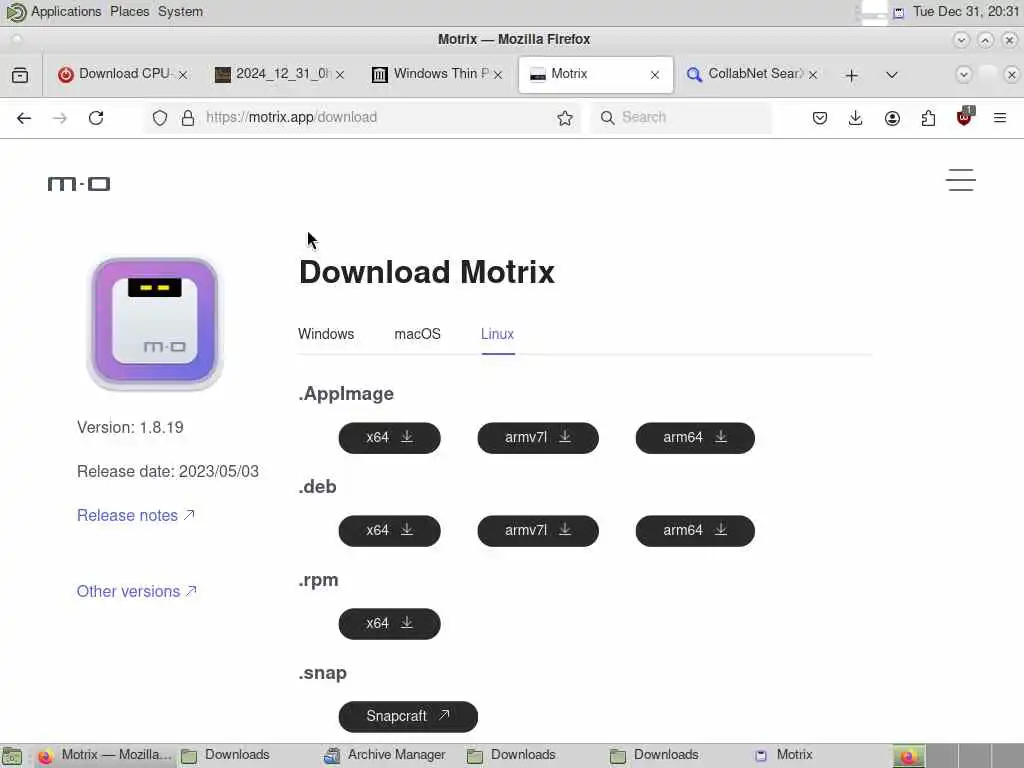Screen dimensions: 1024x768
Task: Close the Motrix tab
Action: [655, 75]
